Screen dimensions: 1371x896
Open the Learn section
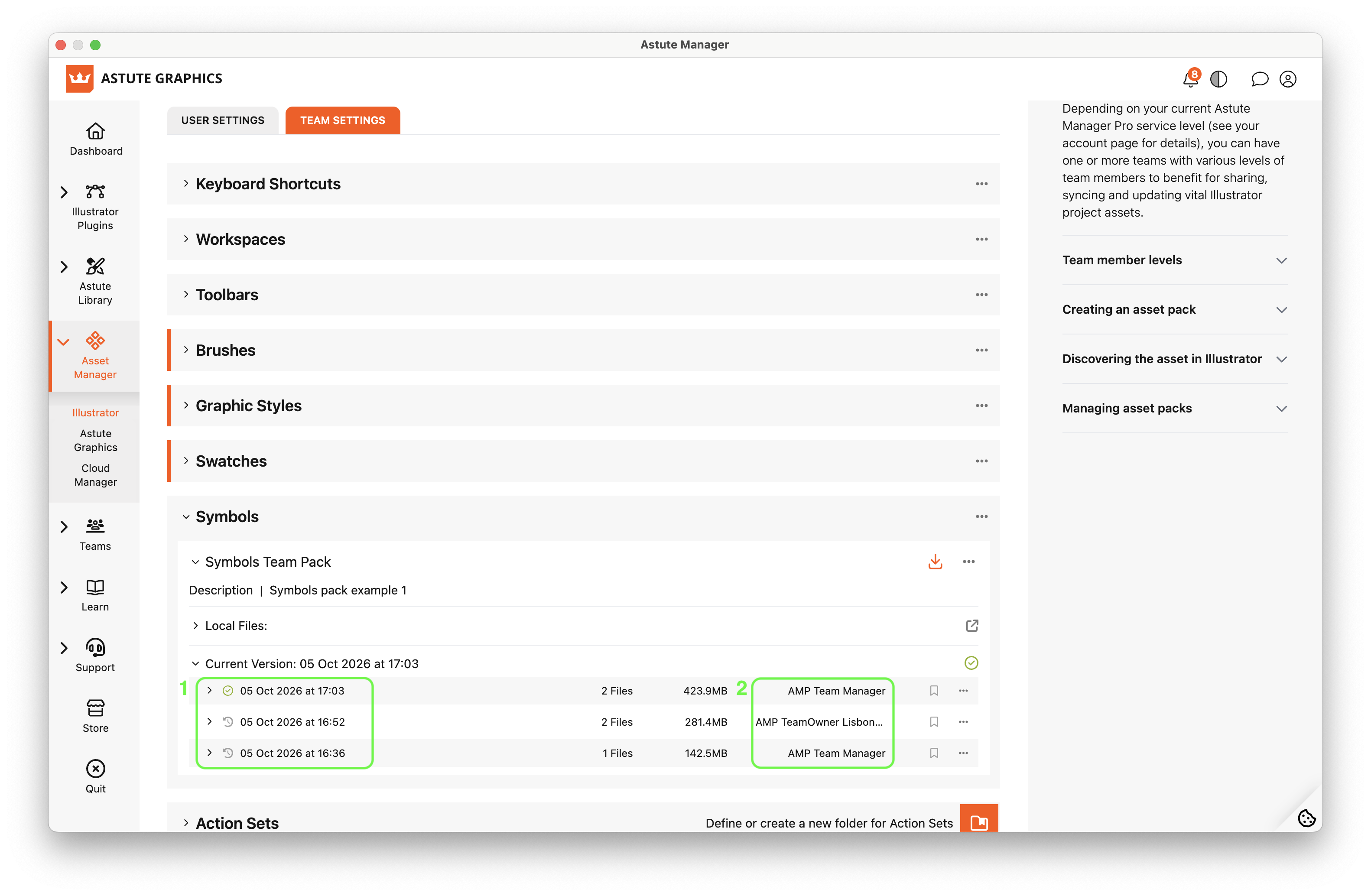point(95,595)
